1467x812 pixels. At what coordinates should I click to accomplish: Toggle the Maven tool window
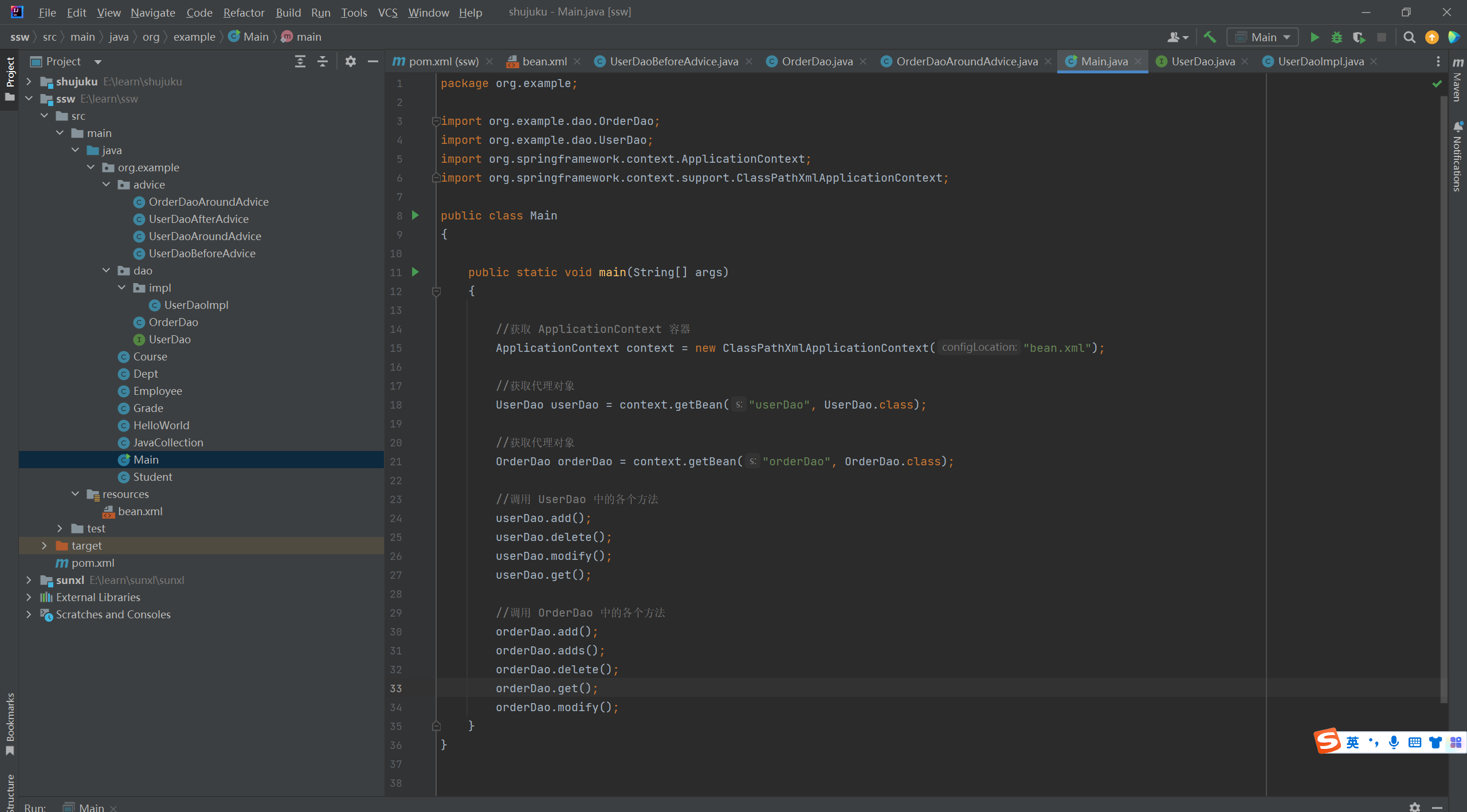point(1457,80)
